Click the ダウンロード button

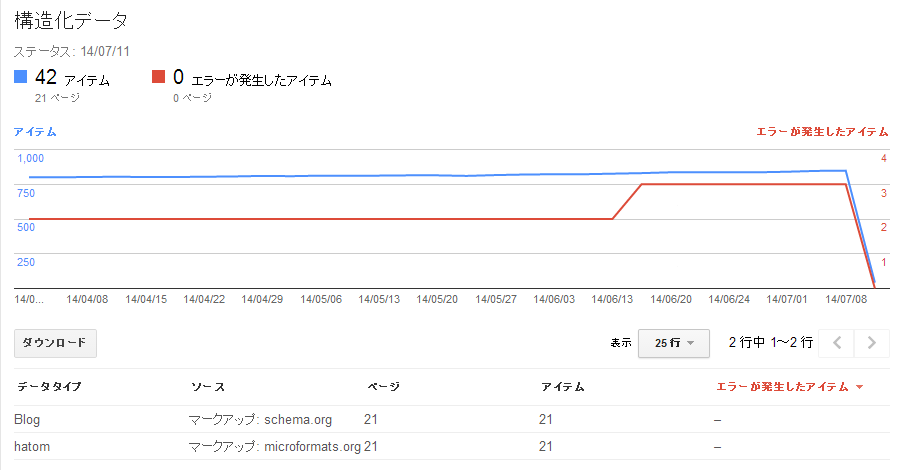(55, 343)
